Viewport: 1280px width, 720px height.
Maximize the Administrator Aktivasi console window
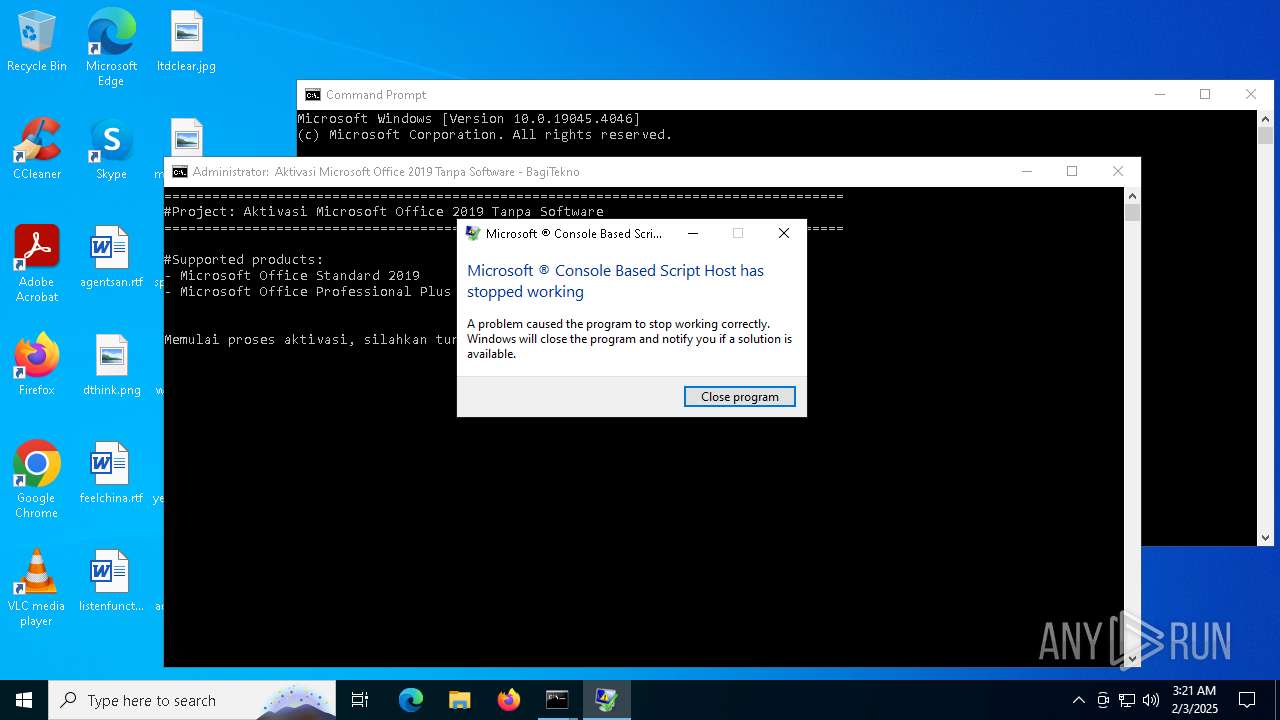(1072, 171)
